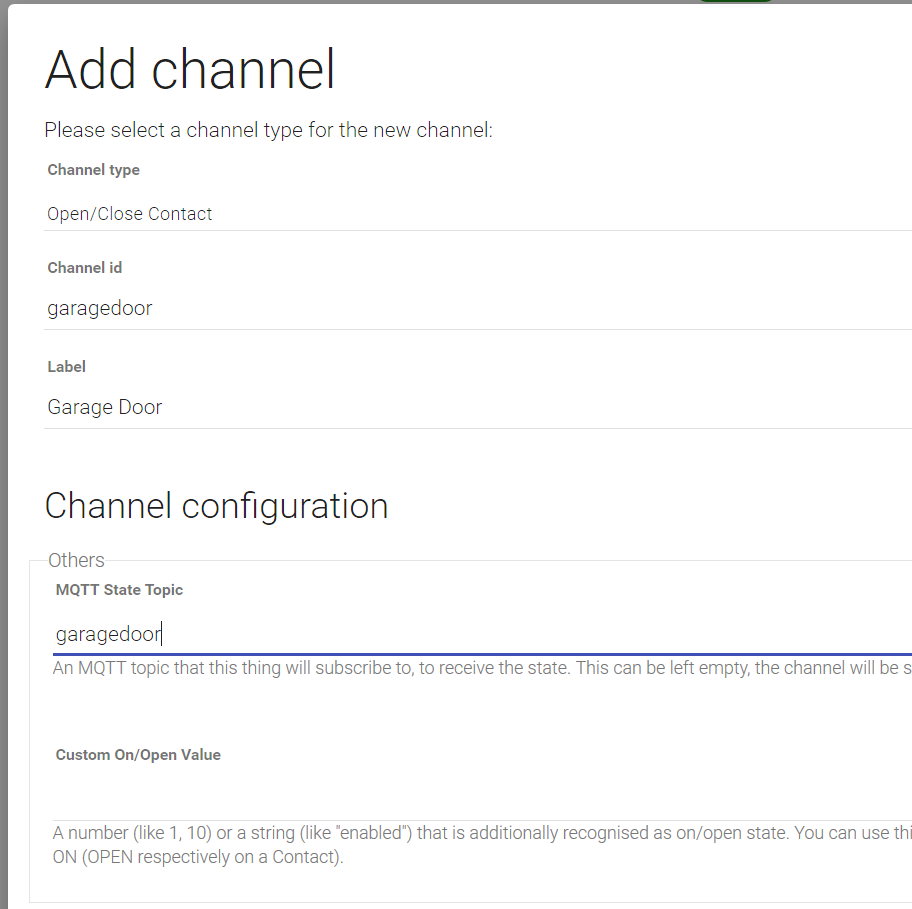Image resolution: width=912 pixels, height=909 pixels.
Task: Focus the MQTT State Topic field
Action: pos(400,634)
